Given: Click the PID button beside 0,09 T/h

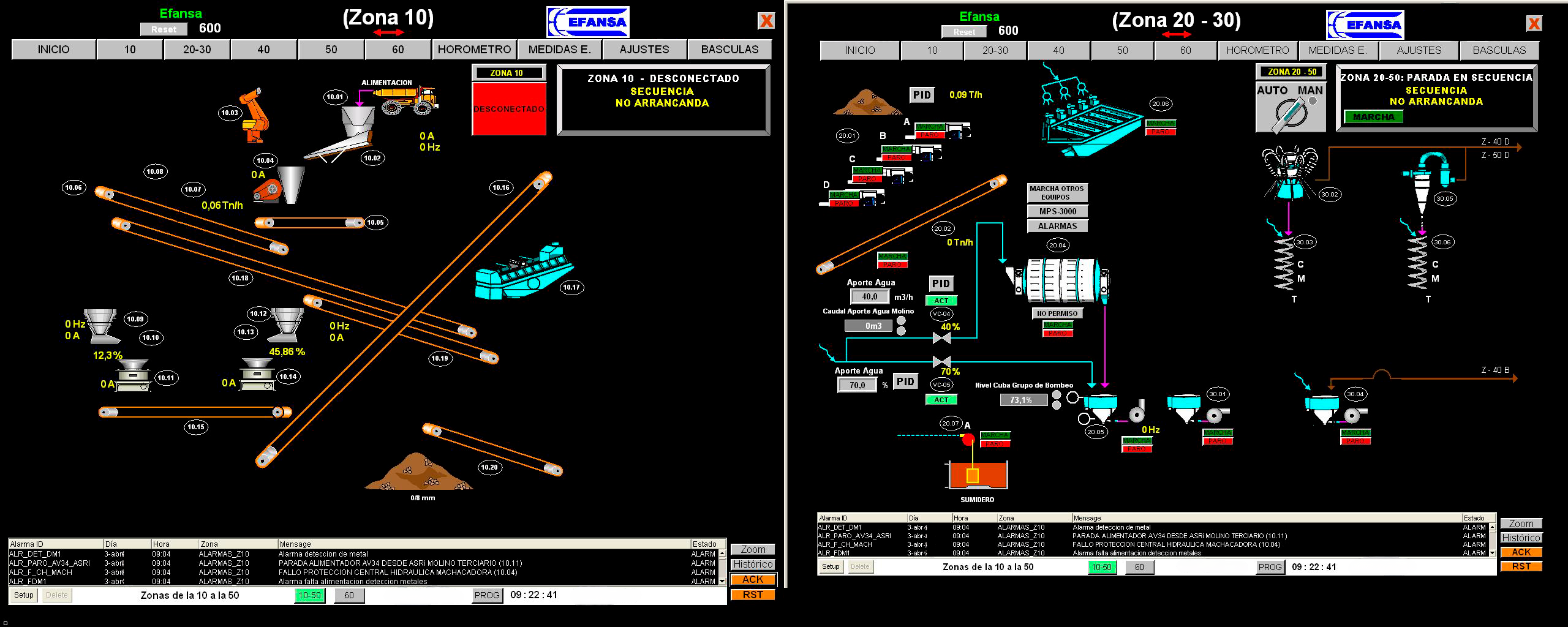Looking at the screenshot, I should tap(922, 95).
